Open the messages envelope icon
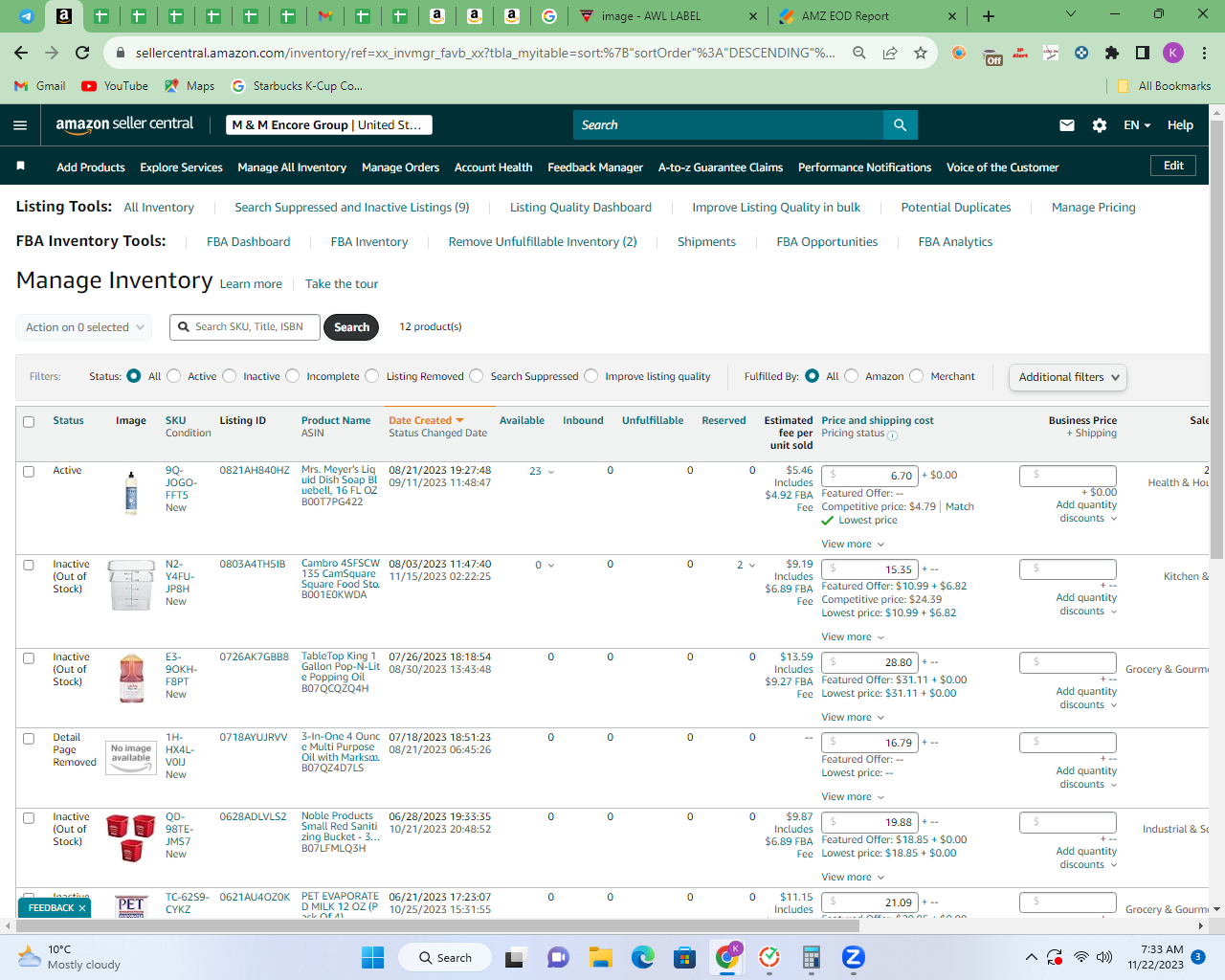This screenshot has height=980, width=1225. (1067, 125)
